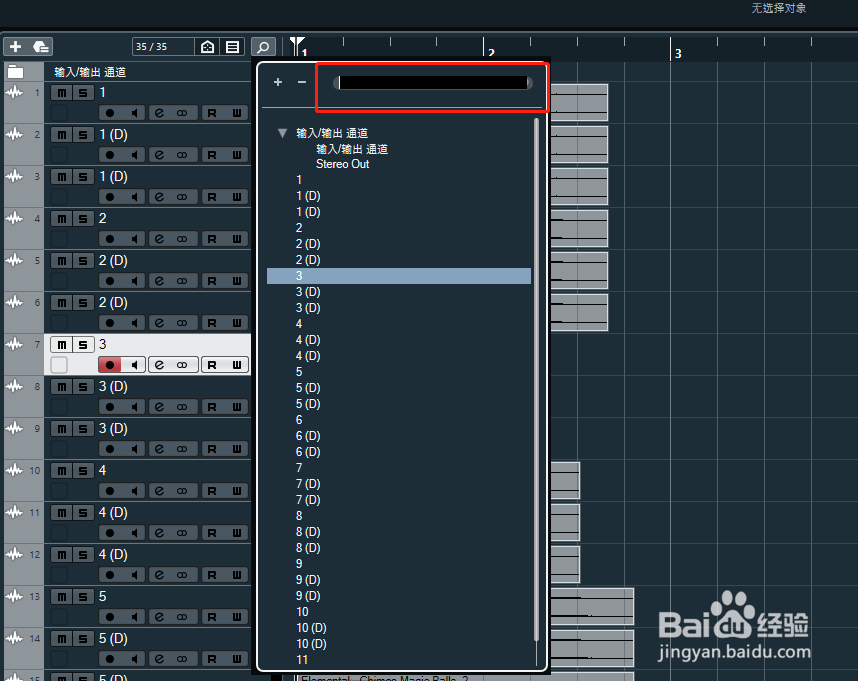858x681 pixels.
Task: Open channel settings of selected track 3
Action: (x=159, y=365)
